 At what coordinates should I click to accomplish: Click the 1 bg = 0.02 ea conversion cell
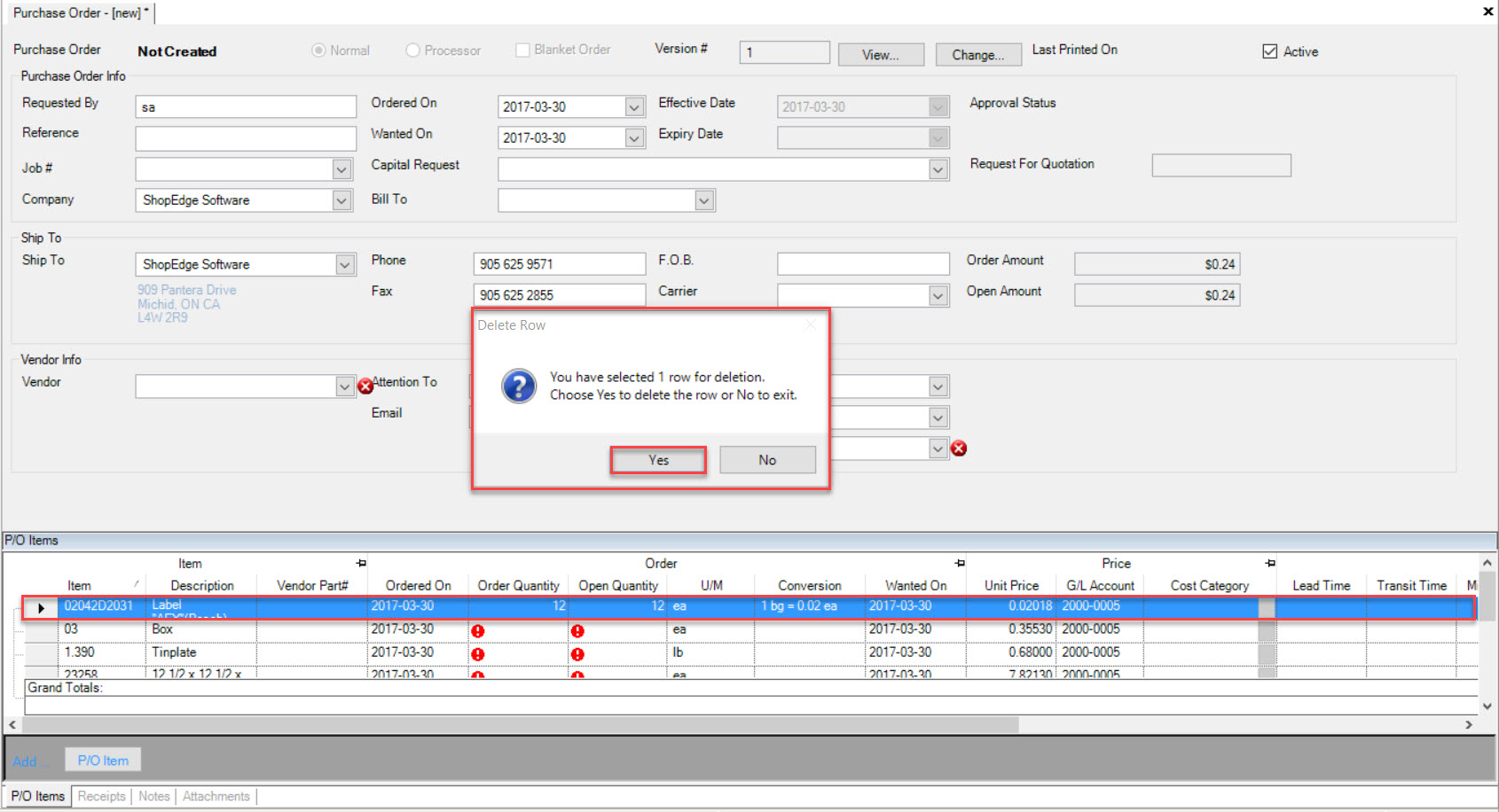tap(809, 606)
